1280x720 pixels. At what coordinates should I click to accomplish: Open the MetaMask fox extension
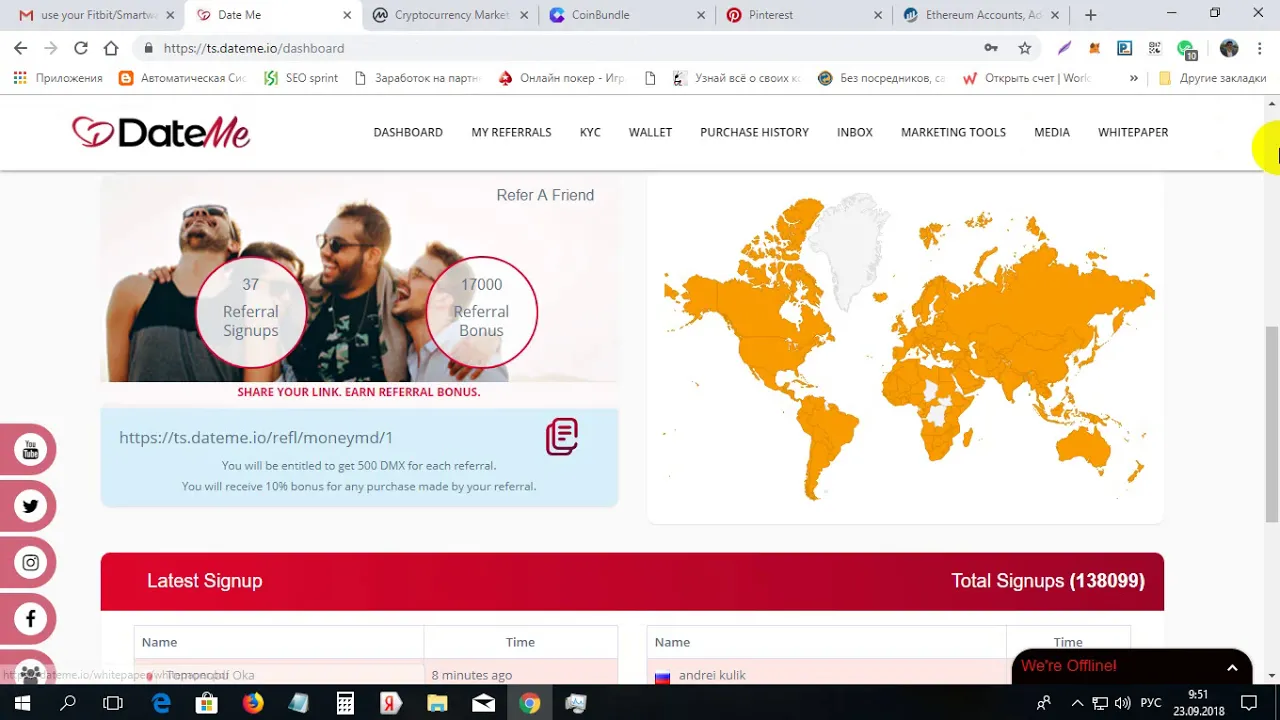[x=1094, y=48]
